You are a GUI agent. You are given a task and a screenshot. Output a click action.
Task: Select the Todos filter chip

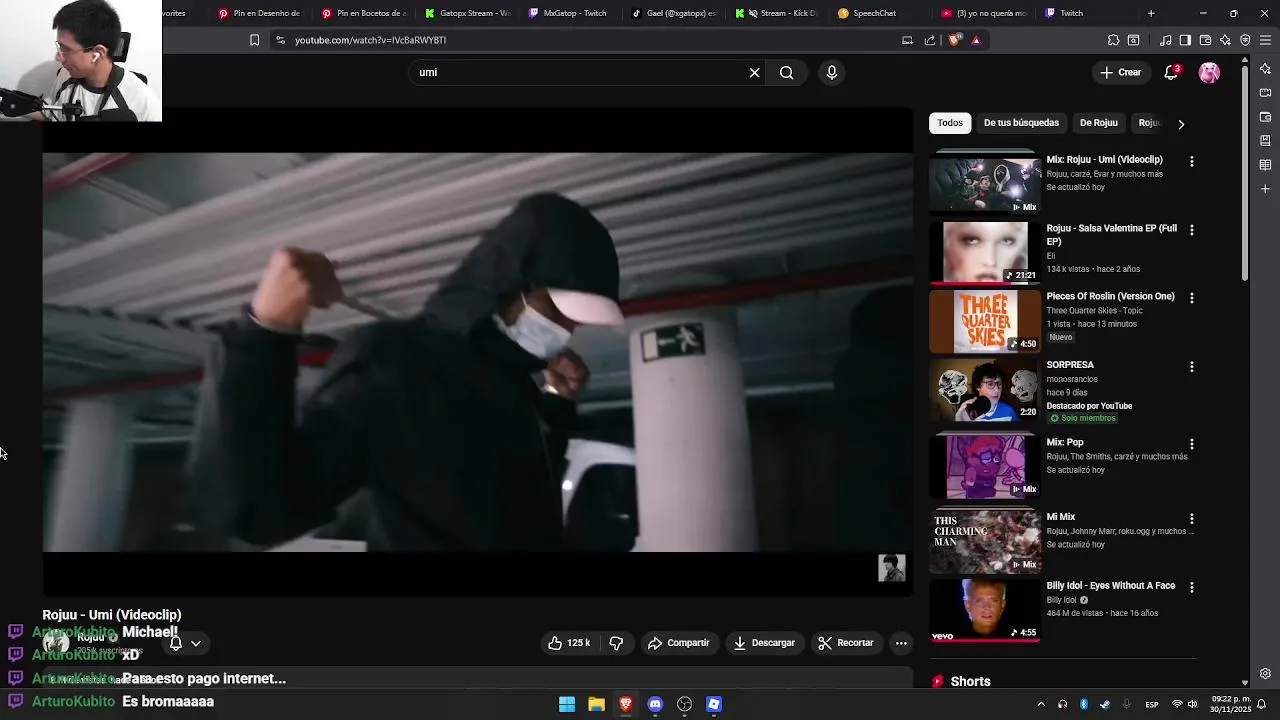pyautogui.click(x=950, y=123)
